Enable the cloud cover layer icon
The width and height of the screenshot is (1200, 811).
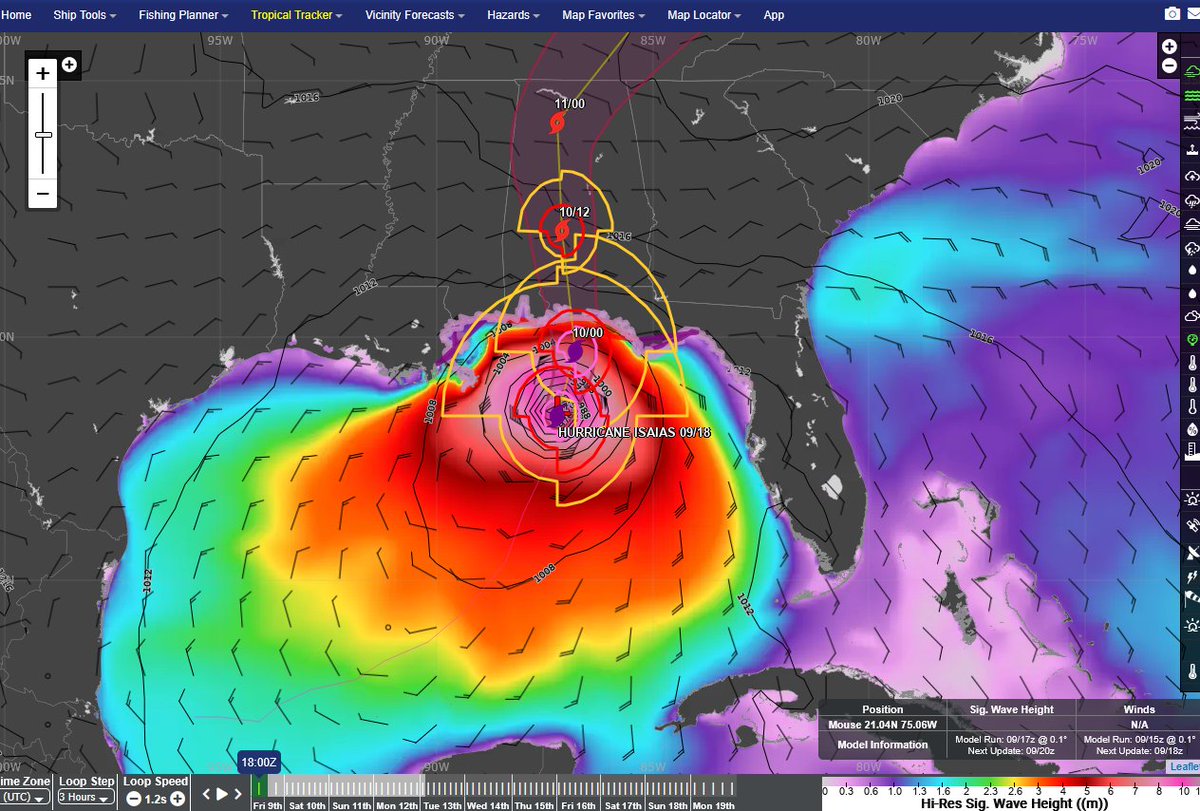click(x=1191, y=316)
